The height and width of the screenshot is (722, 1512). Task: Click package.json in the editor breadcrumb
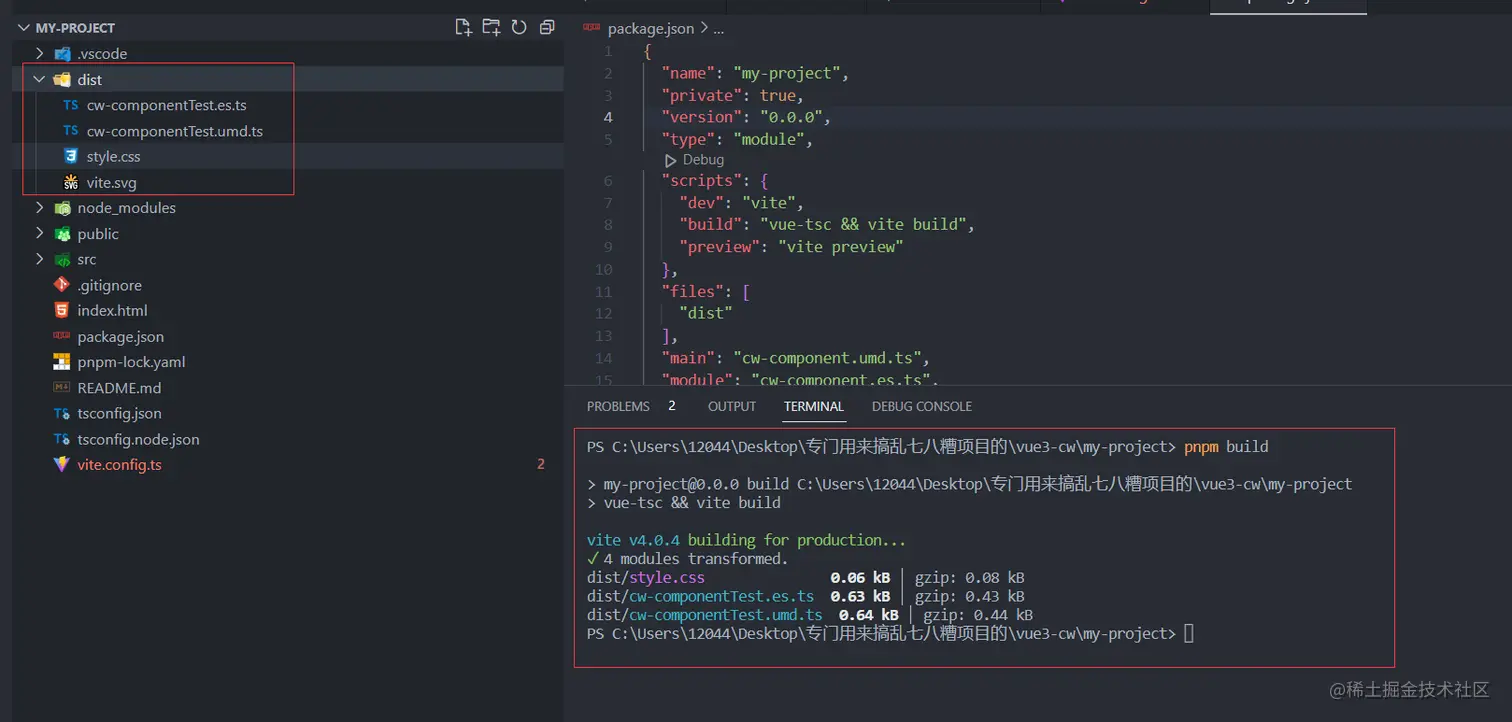point(651,29)
